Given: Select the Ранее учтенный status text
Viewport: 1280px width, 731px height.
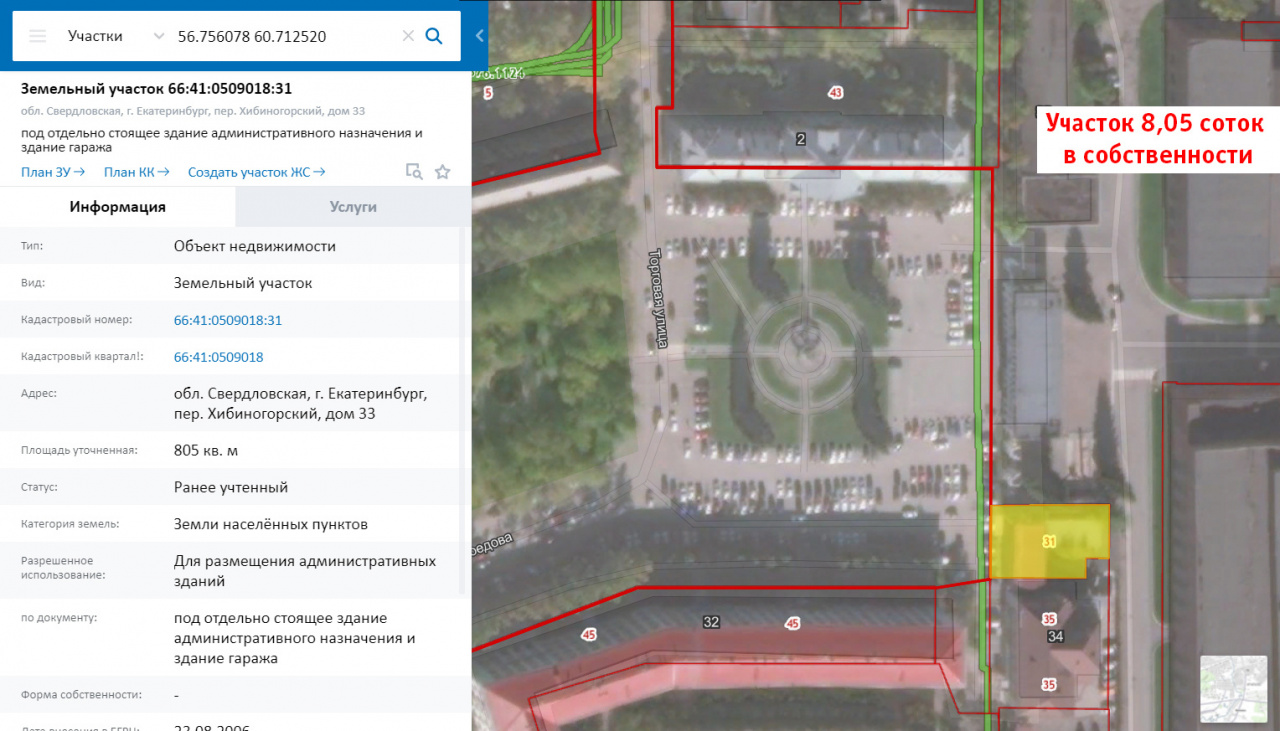Looking at the screenshot, I should [x=231, y=487].
